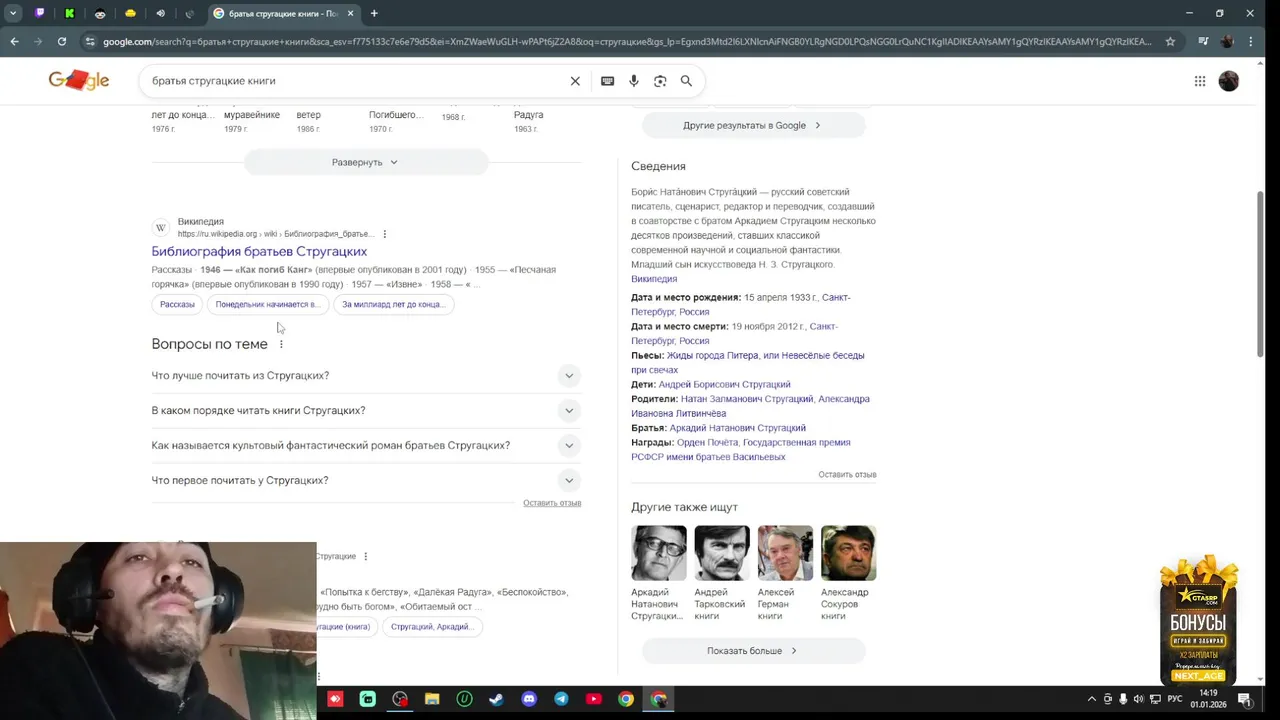Expand Что лучше почитать из Стругацких?

pos(366,376)
